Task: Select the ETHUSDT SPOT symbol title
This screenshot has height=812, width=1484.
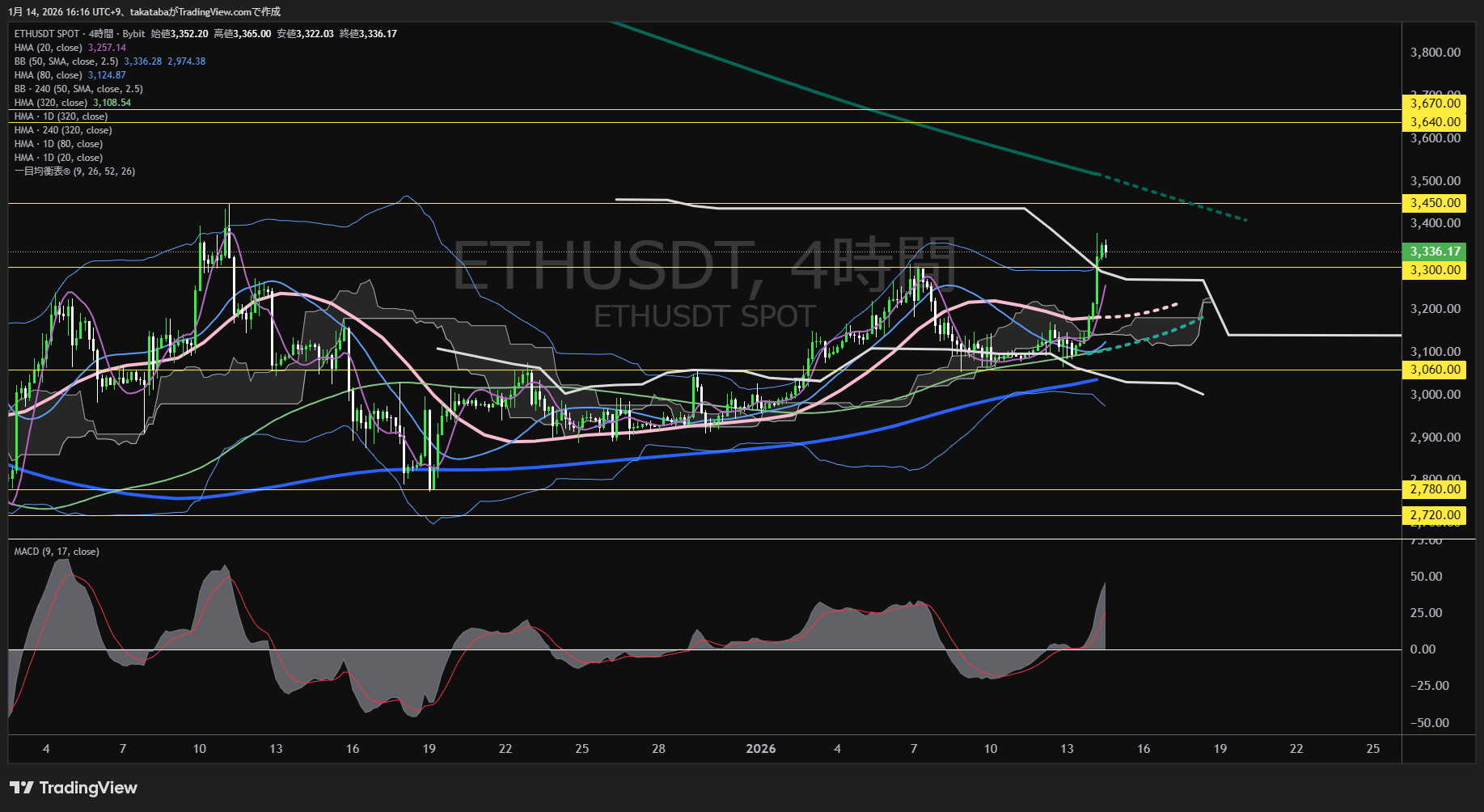Action: [47, 34]
